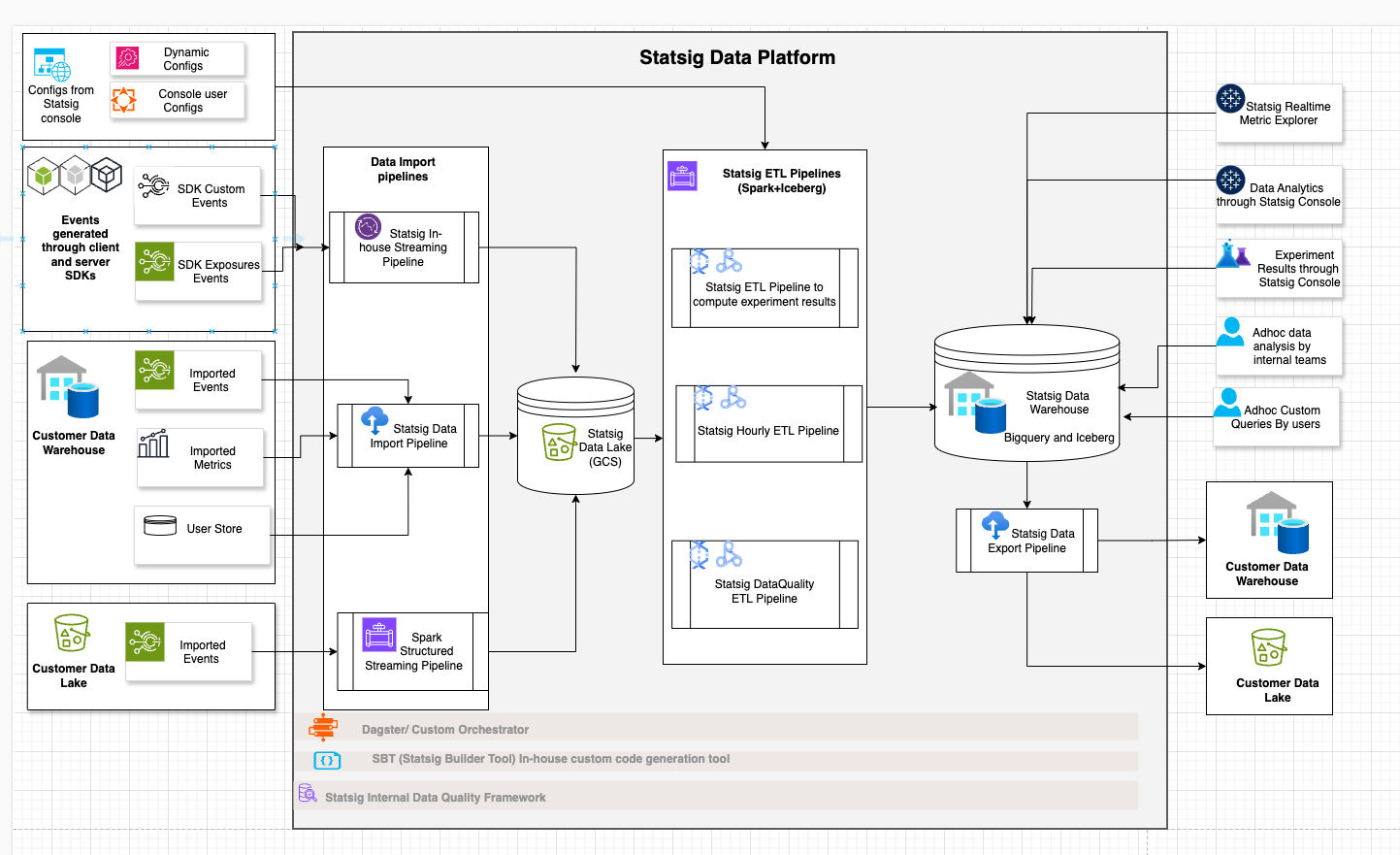Select the purple Spark Structured Streaming Pipeline icon
The width and height of the screenshot is (1400, 855).
click(379, 634)
